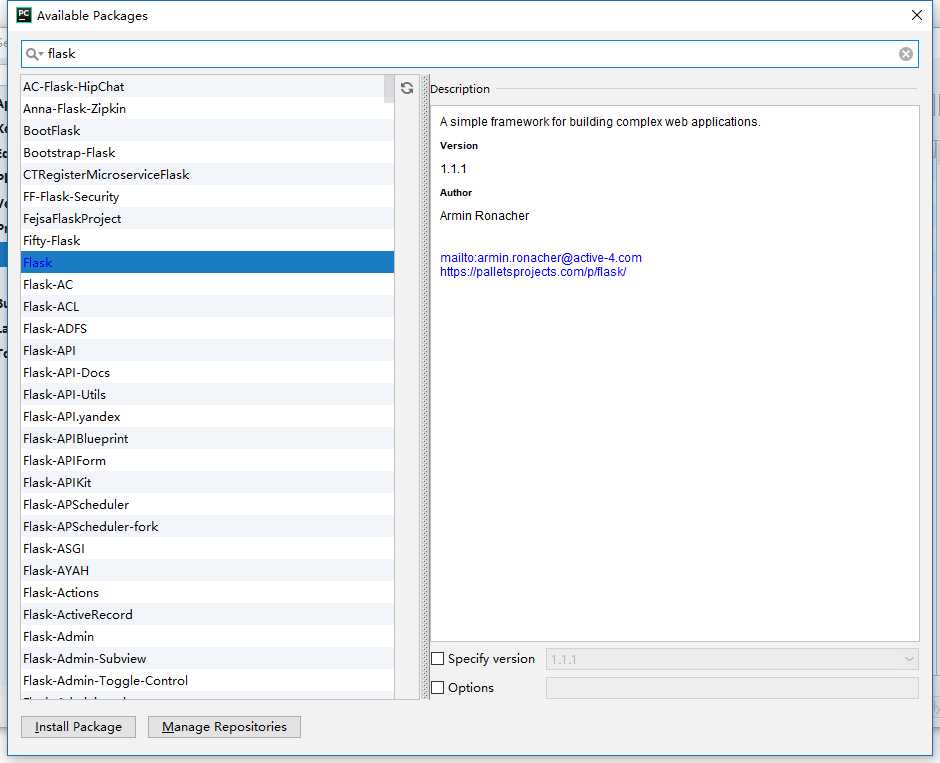Click the Manage Repositories button
Image resolution: width=940 pixels, height=763 pixels.
(224, 727)
